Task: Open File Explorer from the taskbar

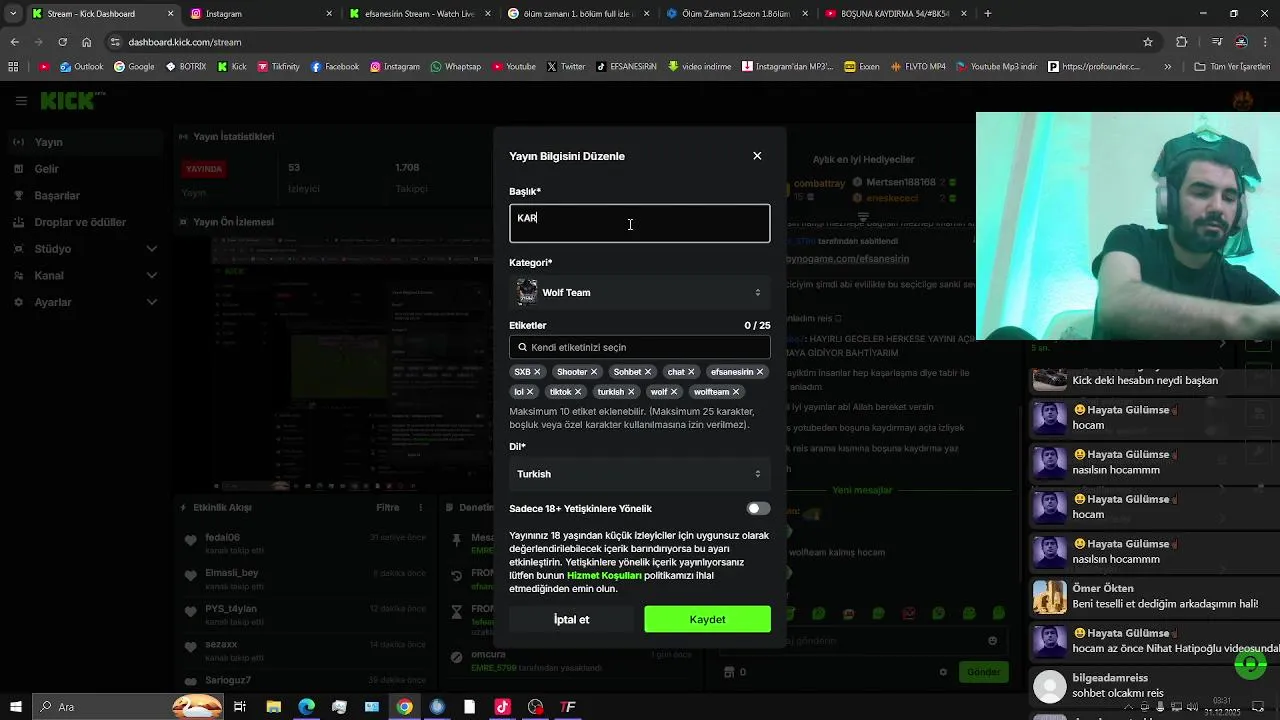Action: pyautogui.click(x=273, y=707)
